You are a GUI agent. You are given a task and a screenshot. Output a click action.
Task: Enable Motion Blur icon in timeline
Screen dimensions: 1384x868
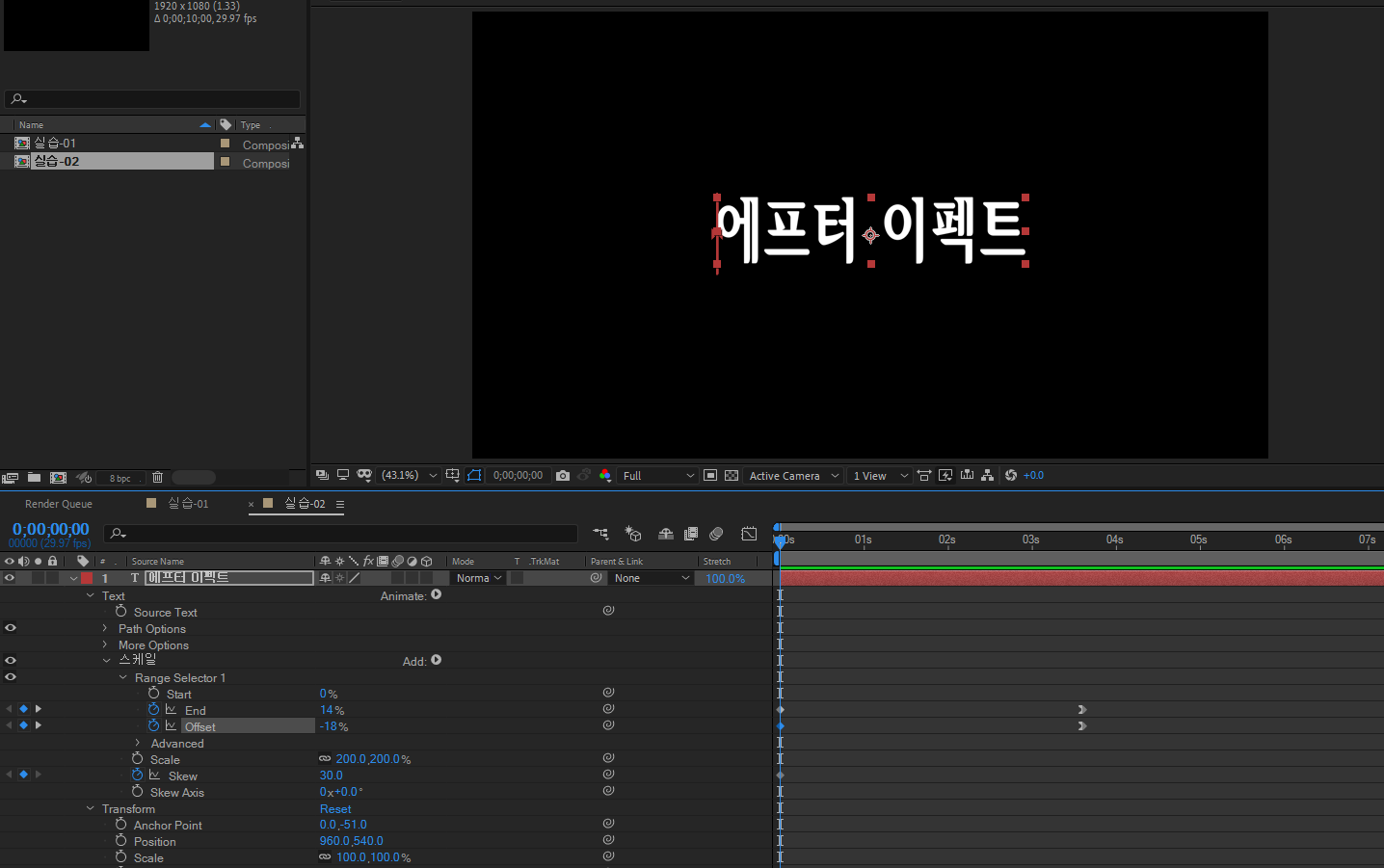(x=716, y=534)
